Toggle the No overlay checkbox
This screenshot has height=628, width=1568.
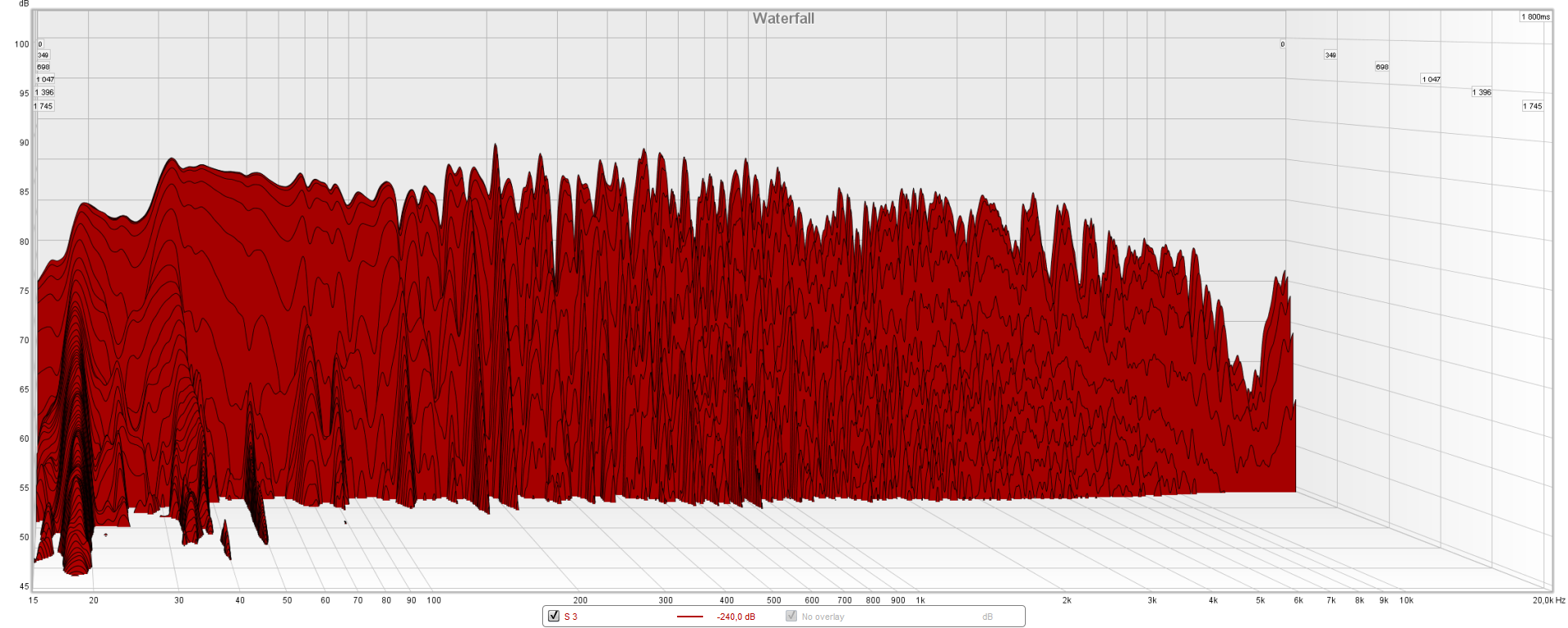point(791,616)
